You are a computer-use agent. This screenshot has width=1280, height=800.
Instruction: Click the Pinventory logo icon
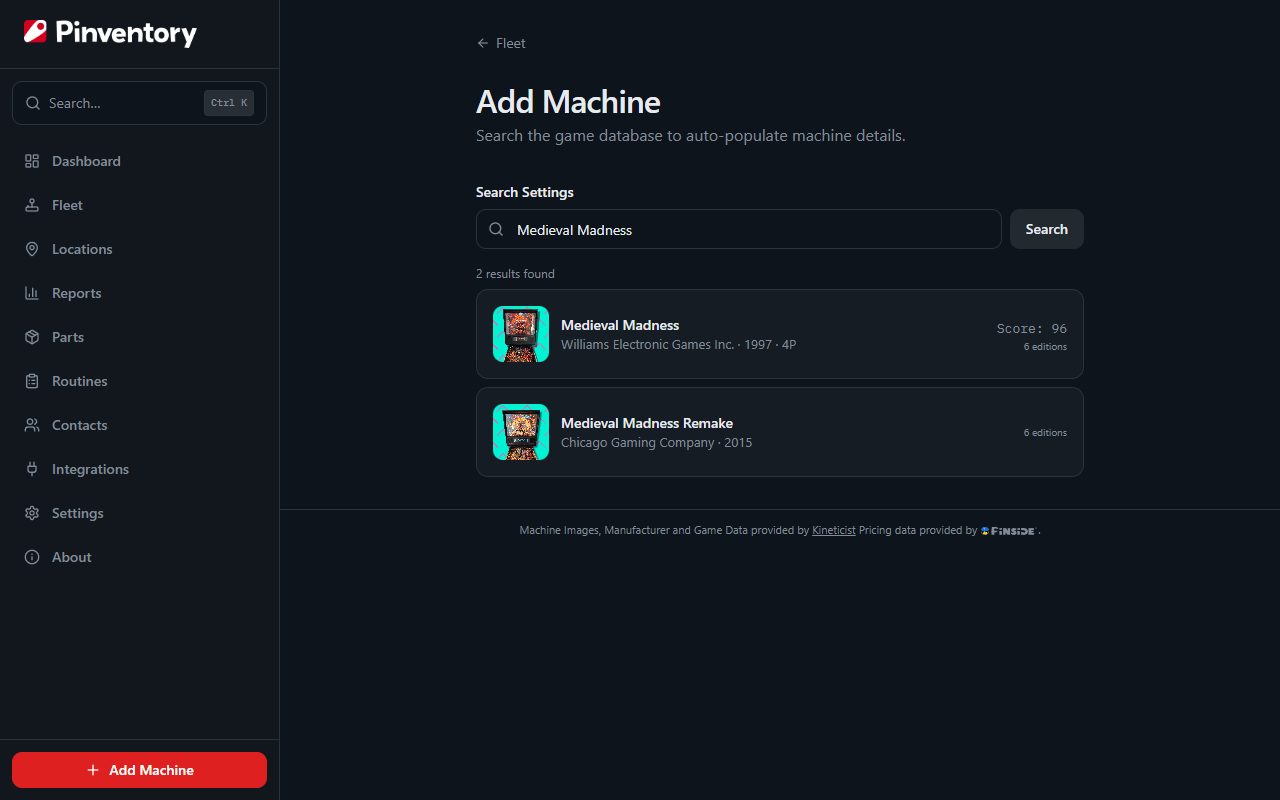tap(35, 32)
